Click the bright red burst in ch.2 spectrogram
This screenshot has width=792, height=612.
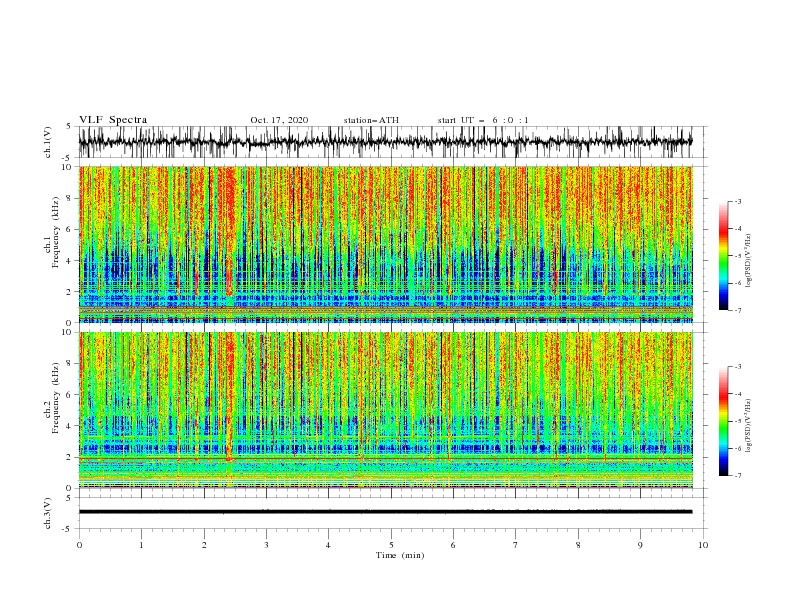point(230,396)
